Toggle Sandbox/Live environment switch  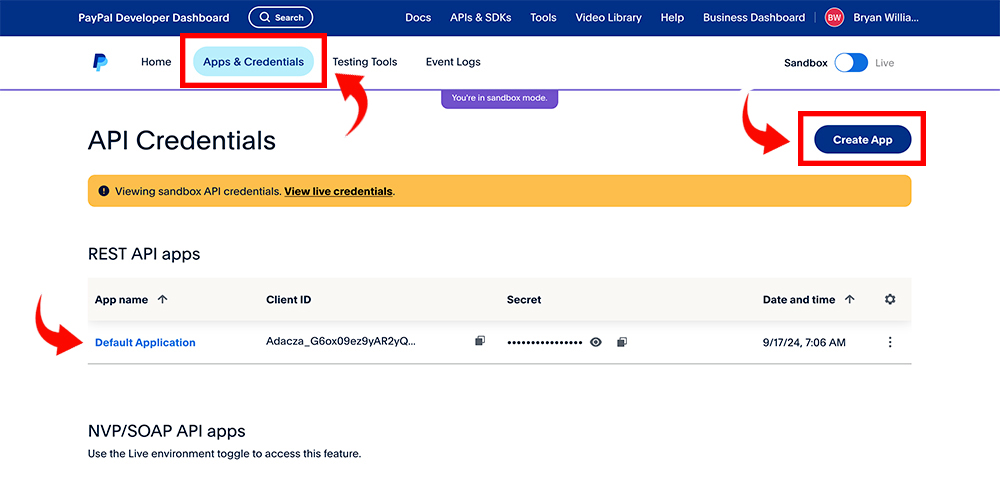851,63
